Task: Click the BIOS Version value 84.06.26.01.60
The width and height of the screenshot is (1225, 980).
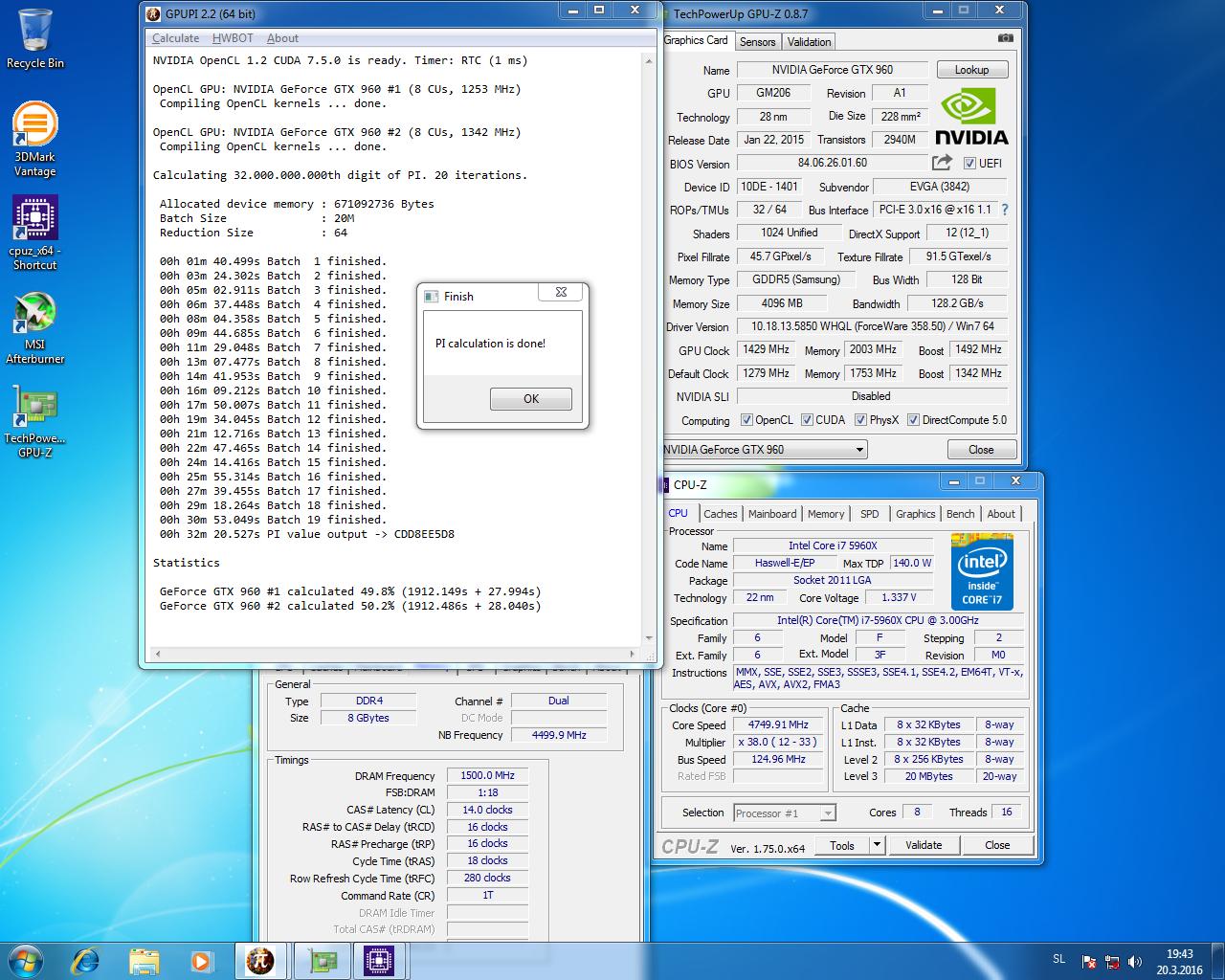Action: click(832, 163)
